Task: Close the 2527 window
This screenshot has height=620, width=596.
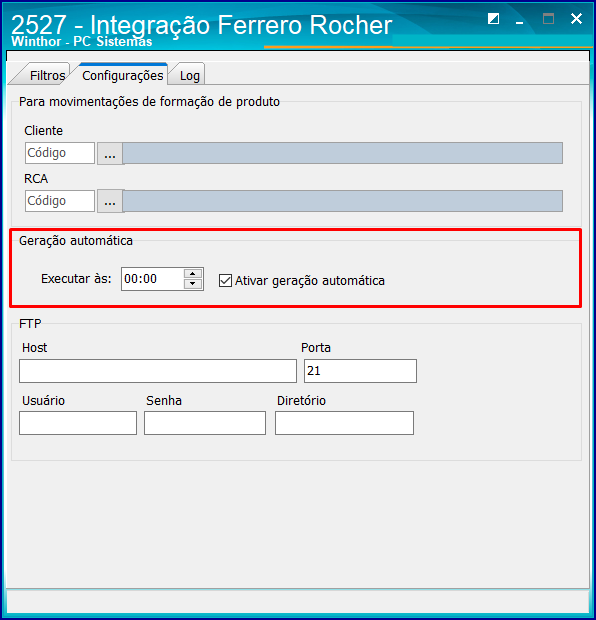Action: click(576, 19)
